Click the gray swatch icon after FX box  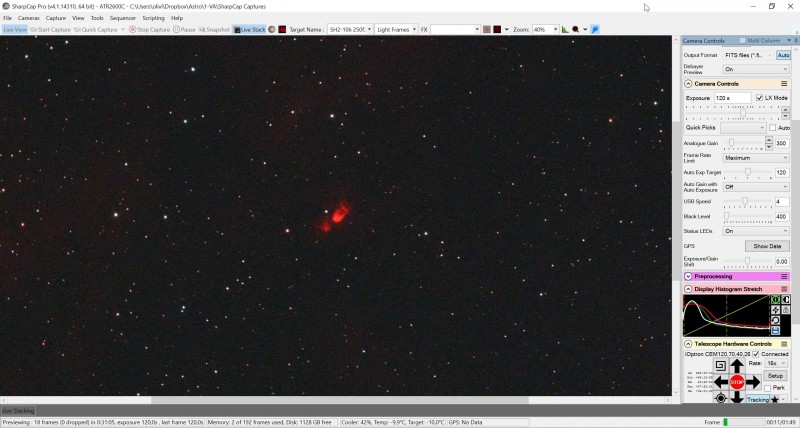point(487,30)
